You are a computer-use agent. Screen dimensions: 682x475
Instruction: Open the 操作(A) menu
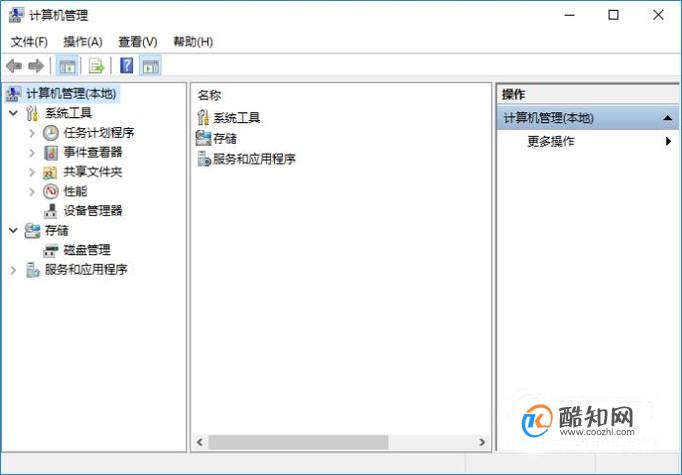pos(83,42)
